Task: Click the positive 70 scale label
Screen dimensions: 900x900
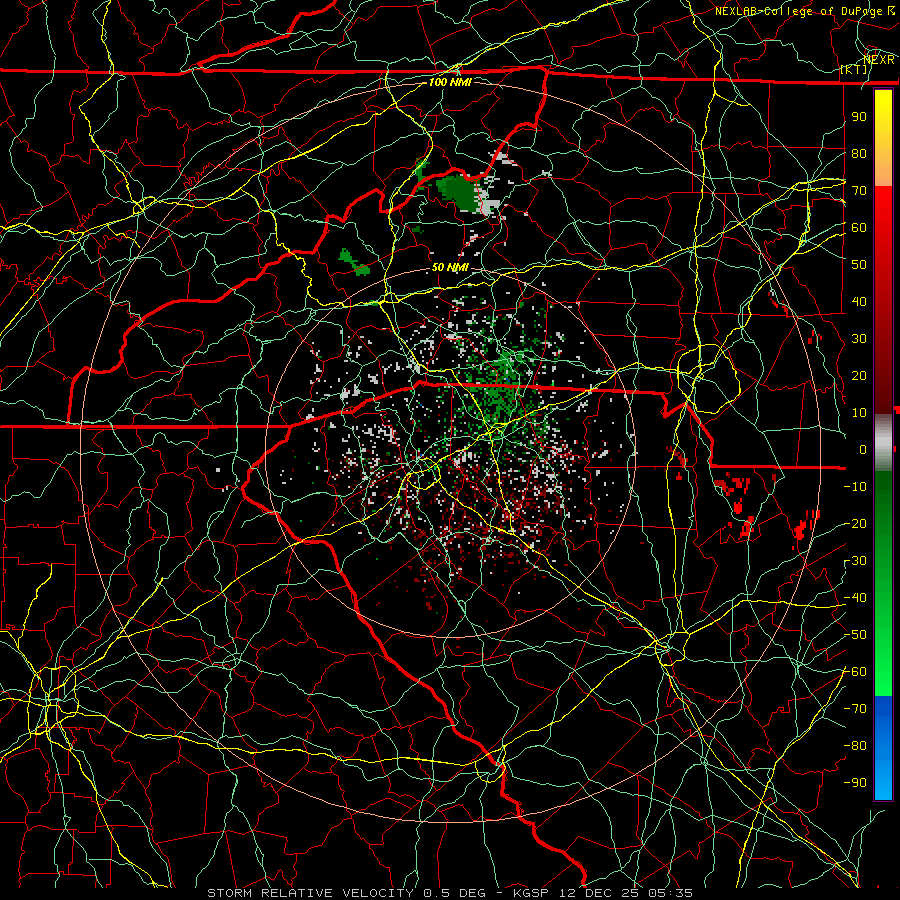Action: [859, 191]
